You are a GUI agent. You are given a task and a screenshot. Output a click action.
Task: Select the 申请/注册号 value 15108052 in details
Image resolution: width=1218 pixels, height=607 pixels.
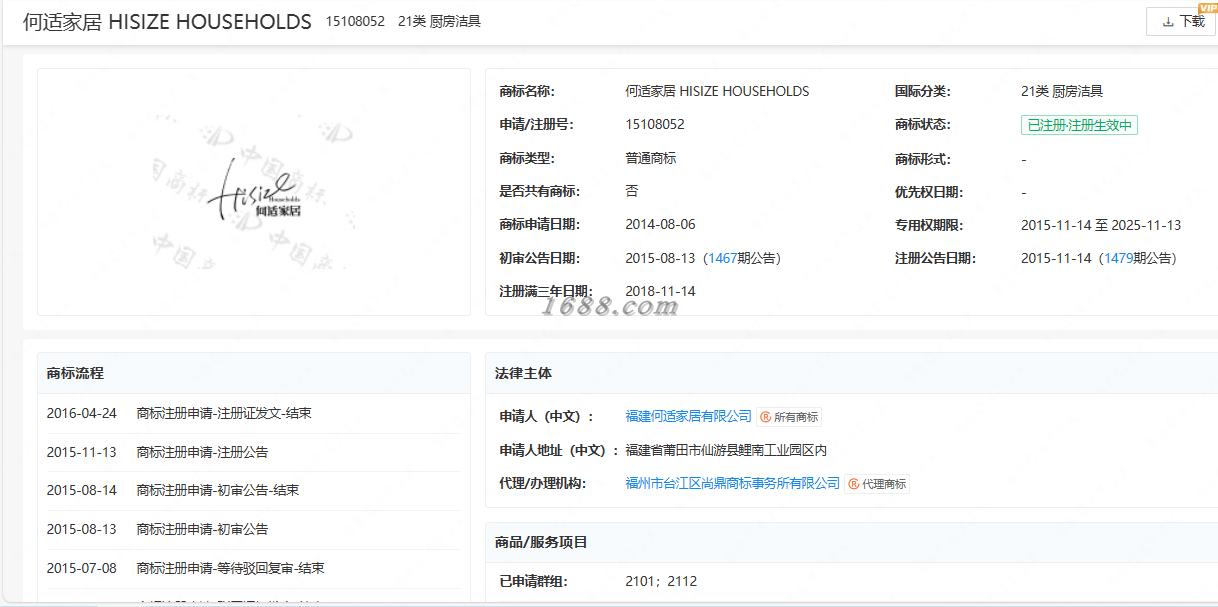[655, 125]
